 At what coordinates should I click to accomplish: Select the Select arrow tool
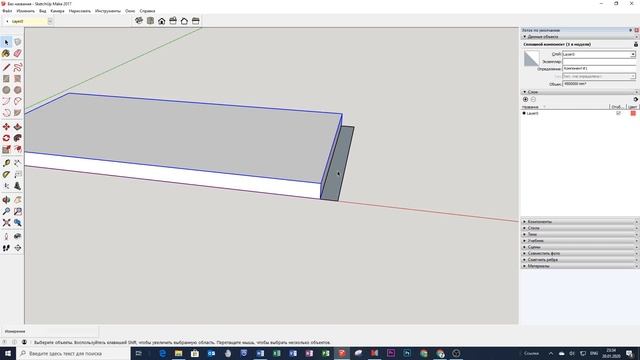(6, 42)
